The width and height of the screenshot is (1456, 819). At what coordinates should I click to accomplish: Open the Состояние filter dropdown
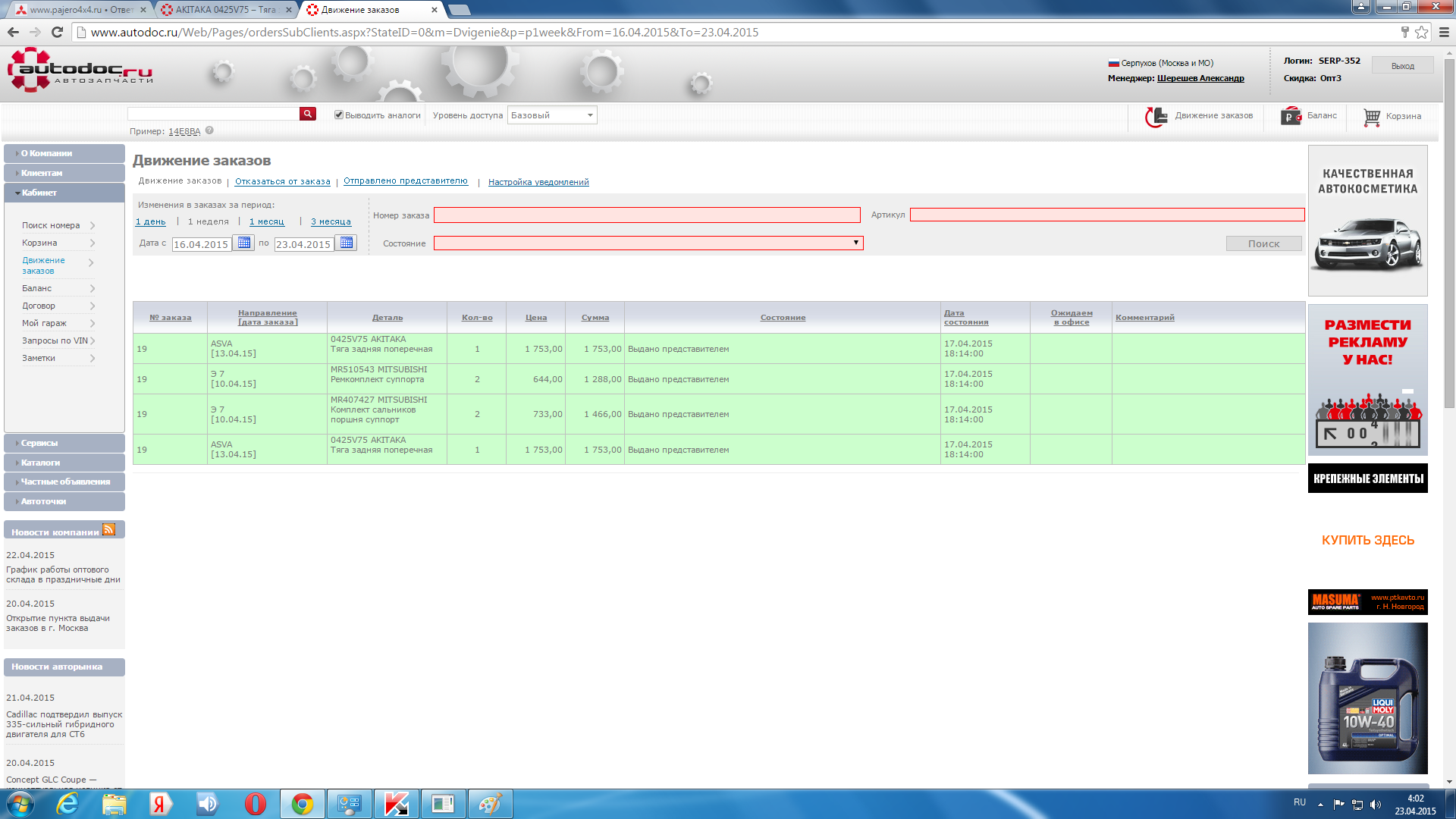click(x=648, y=243)
